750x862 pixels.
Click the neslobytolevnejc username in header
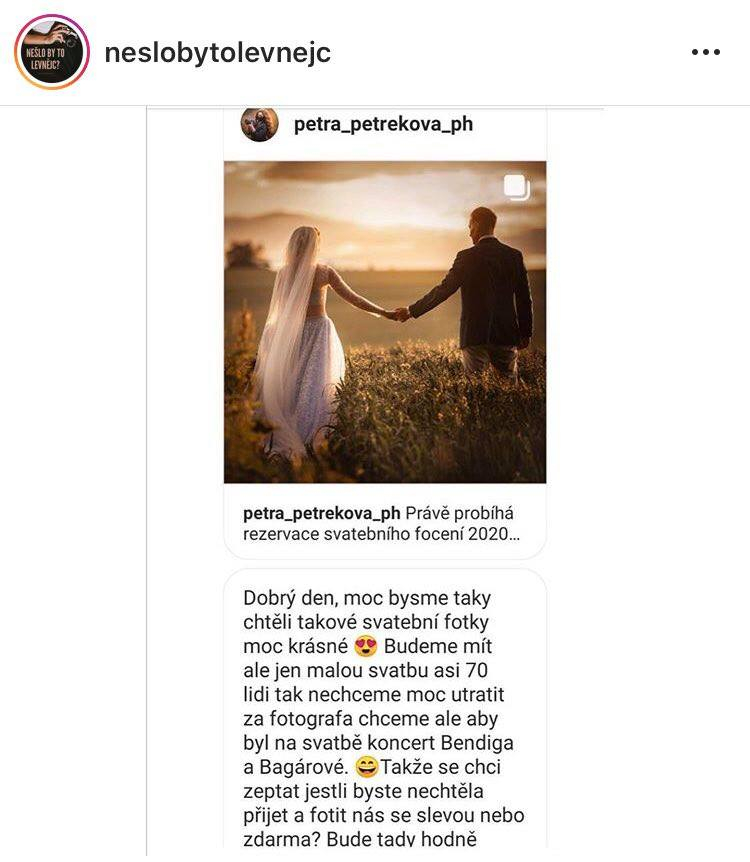(x=218, y=53)
